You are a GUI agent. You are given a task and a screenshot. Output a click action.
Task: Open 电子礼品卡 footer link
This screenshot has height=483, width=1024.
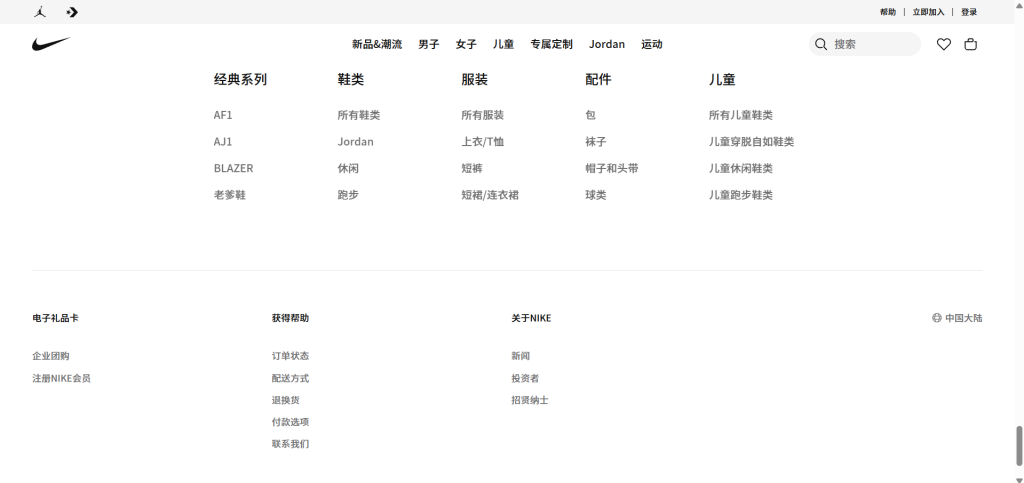click(x=56, y=318)
